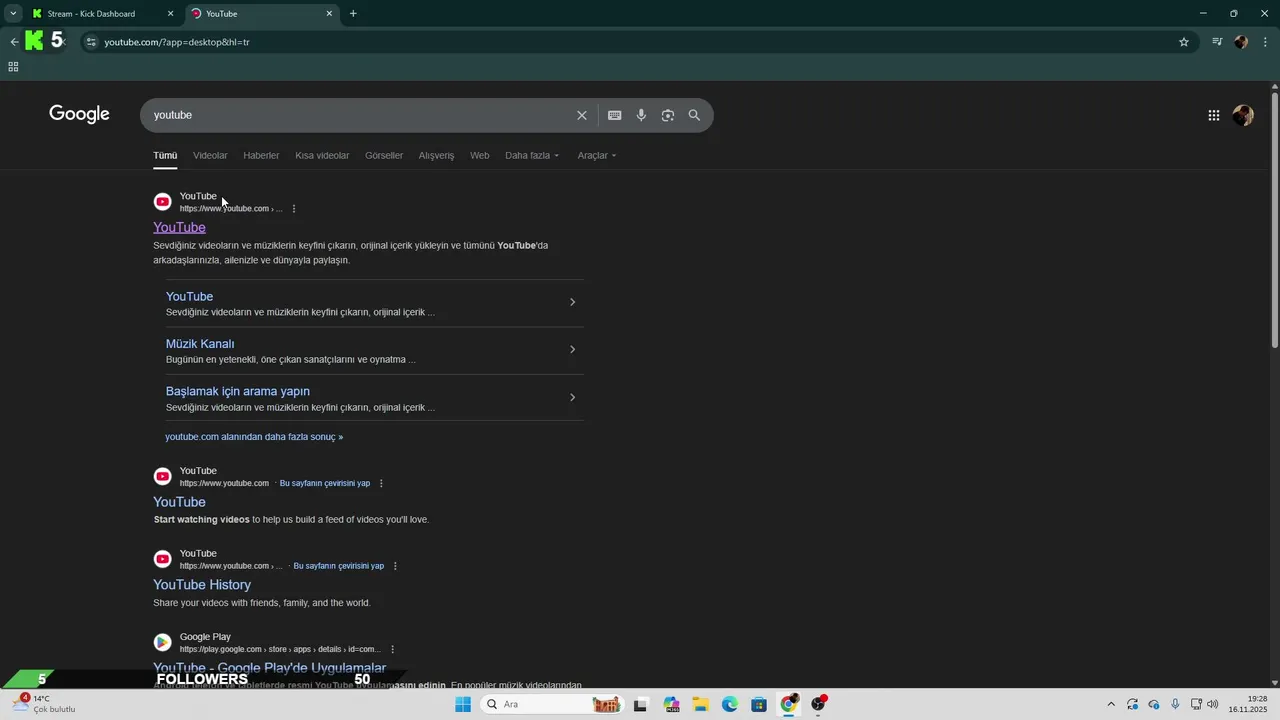The image size is (1280, 720).
Task: Open the Müzik Kanalı sitelink
Action: 200,344
